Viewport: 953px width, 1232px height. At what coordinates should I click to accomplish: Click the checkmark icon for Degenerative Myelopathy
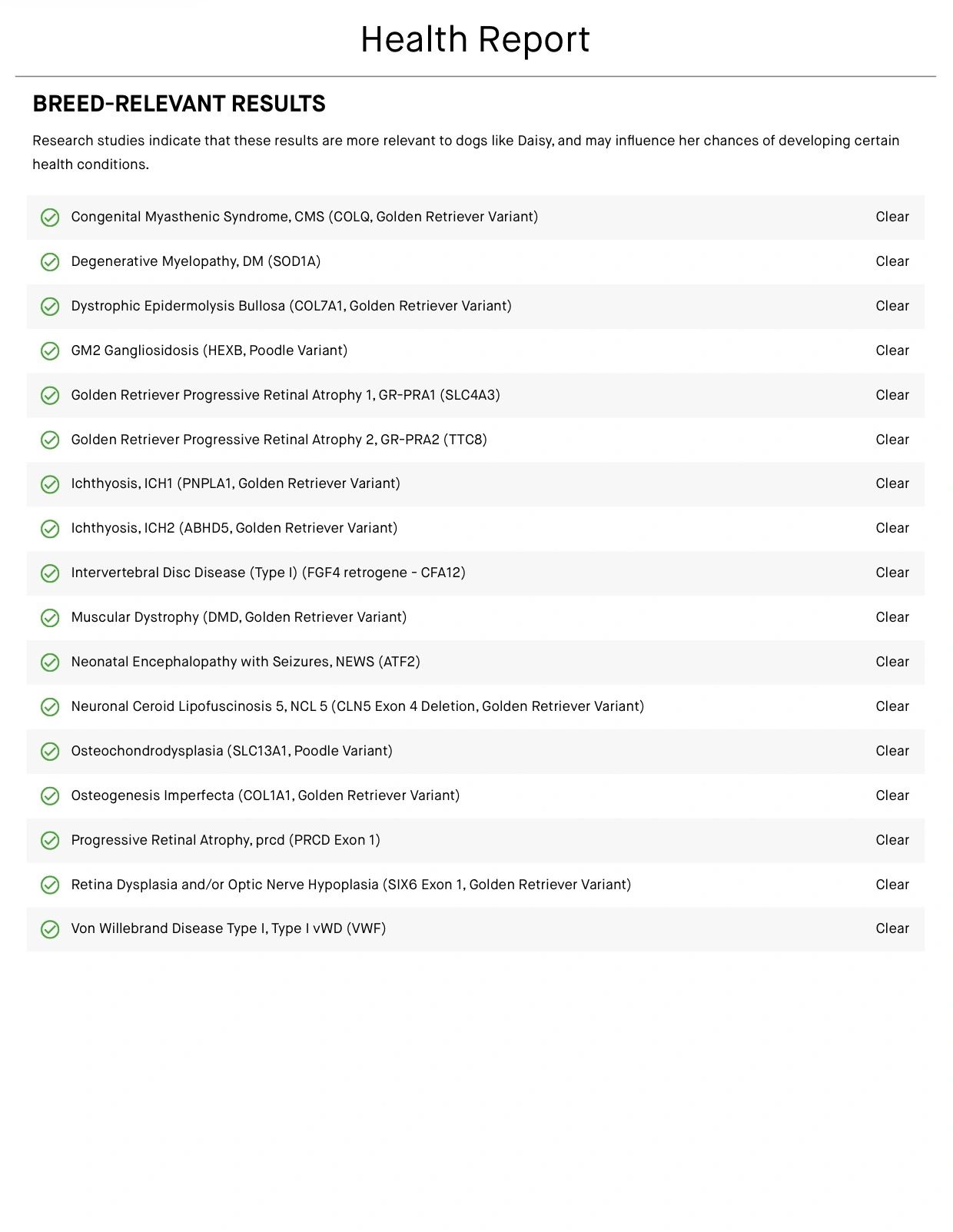tap(50, 262)
